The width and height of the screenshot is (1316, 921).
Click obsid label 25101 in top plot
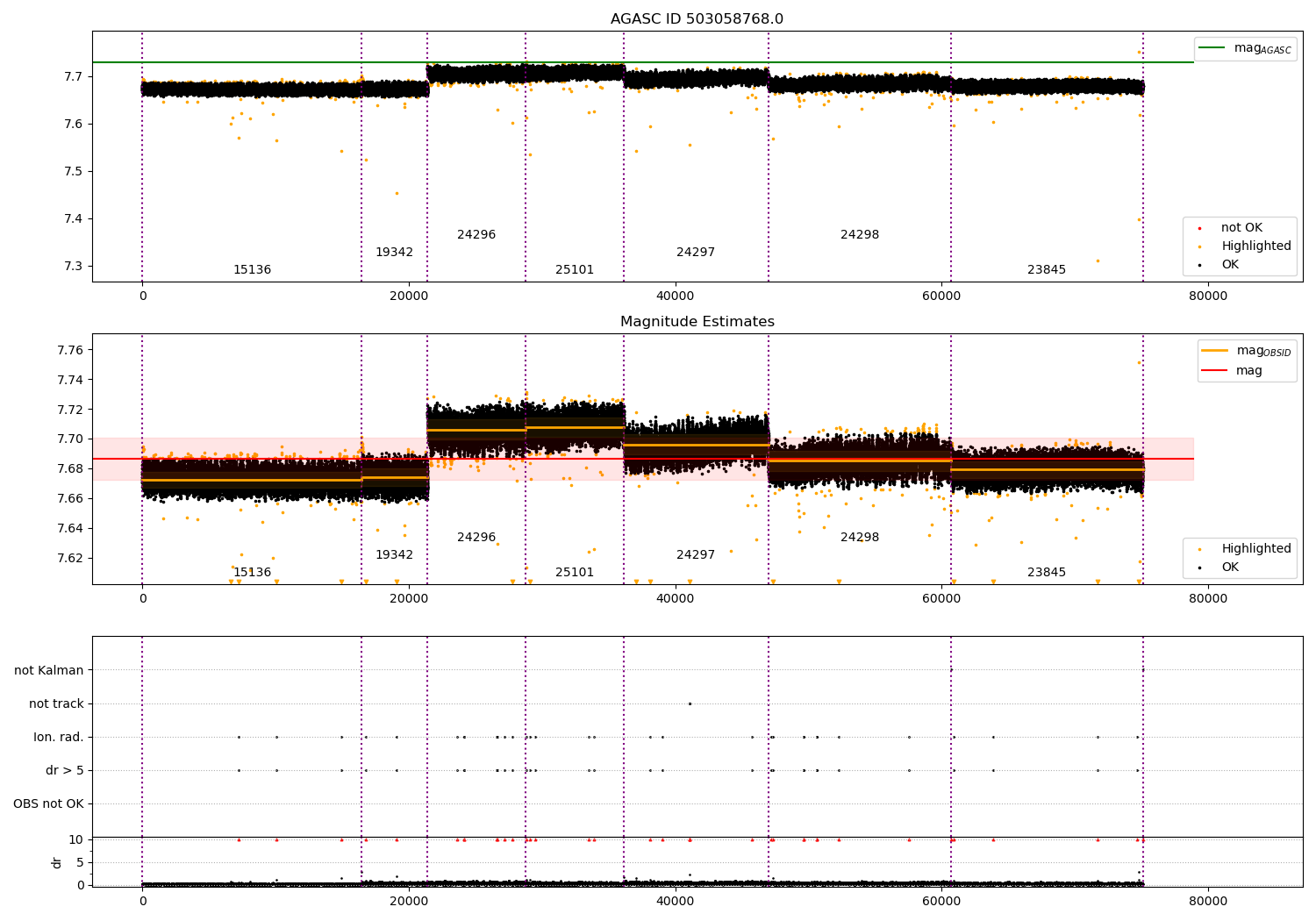(x=575, y=270)
